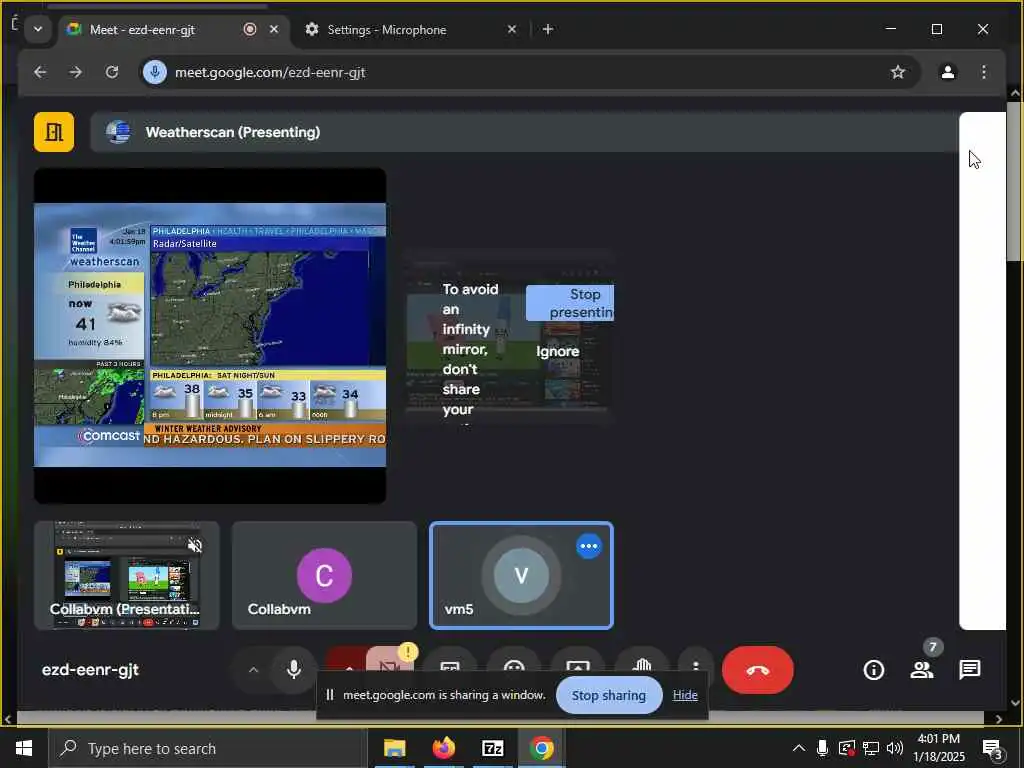Viewport: 1024px width, 768px height.
Task: Open Firefox from the taskbar
Action: coord(443,748)
